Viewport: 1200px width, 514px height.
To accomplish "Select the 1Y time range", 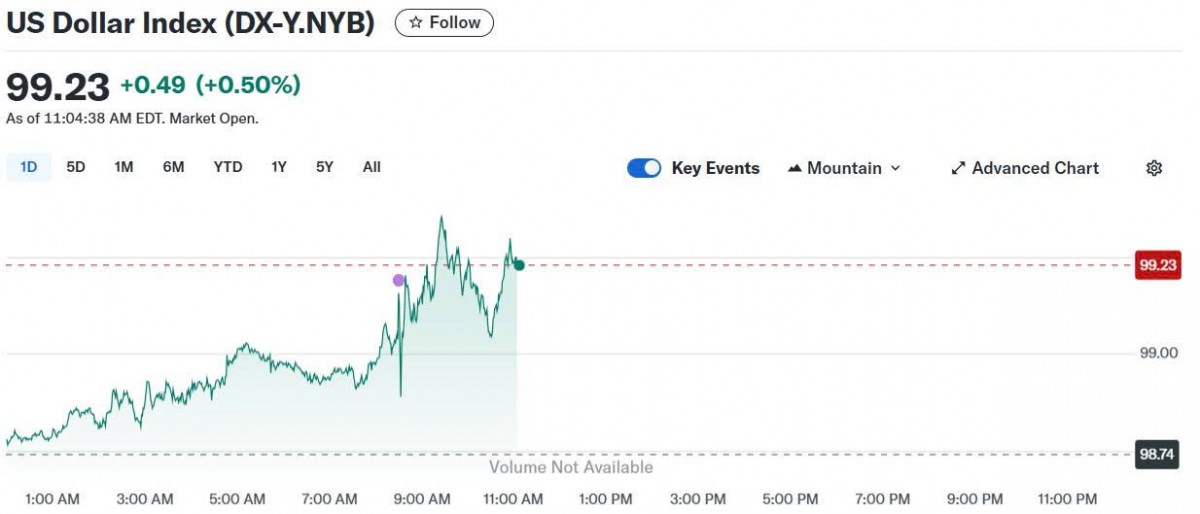I will pyautogui.click(x=279, y=167).
